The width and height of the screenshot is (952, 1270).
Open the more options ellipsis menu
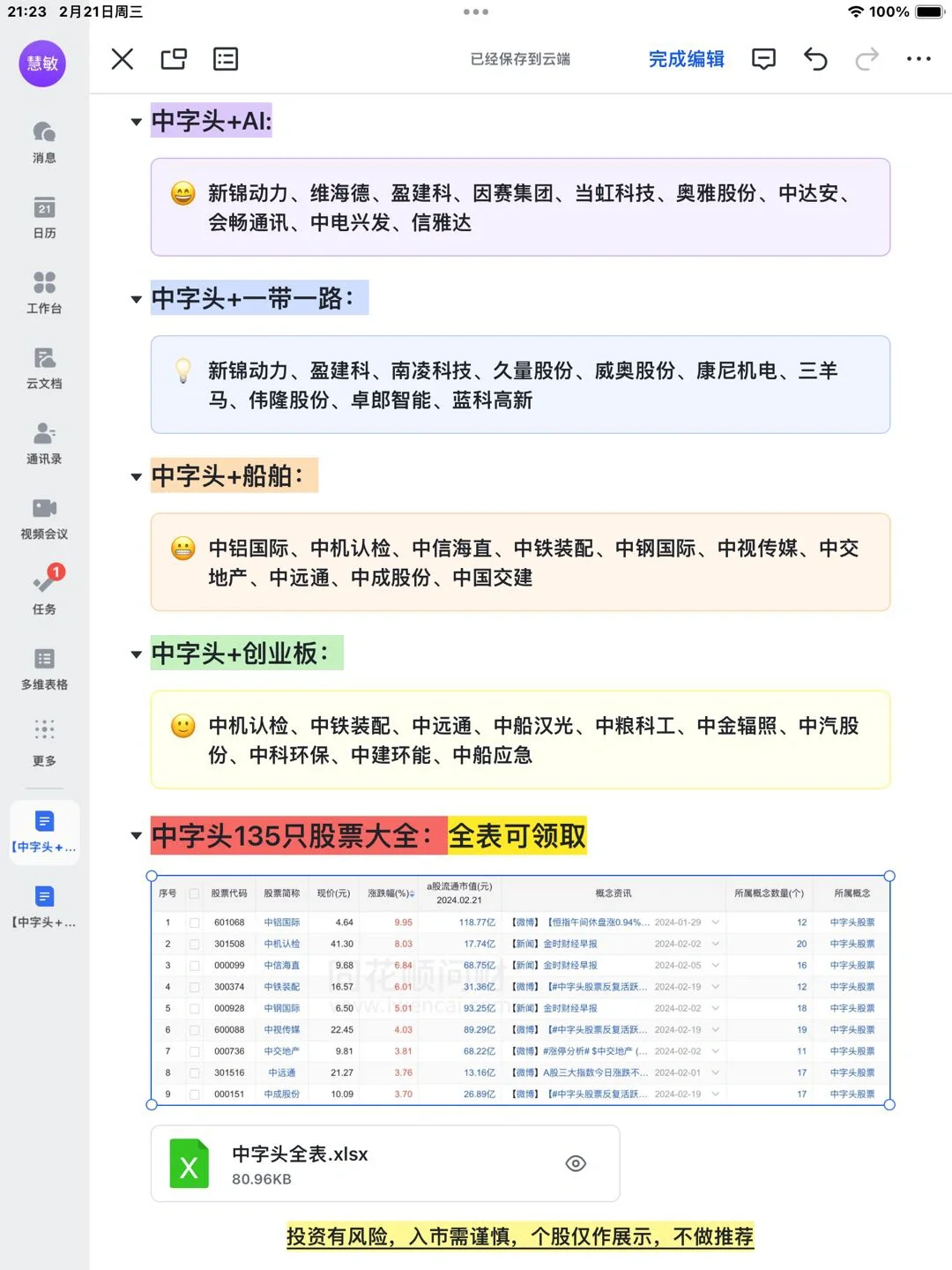[x=919, y=59]
